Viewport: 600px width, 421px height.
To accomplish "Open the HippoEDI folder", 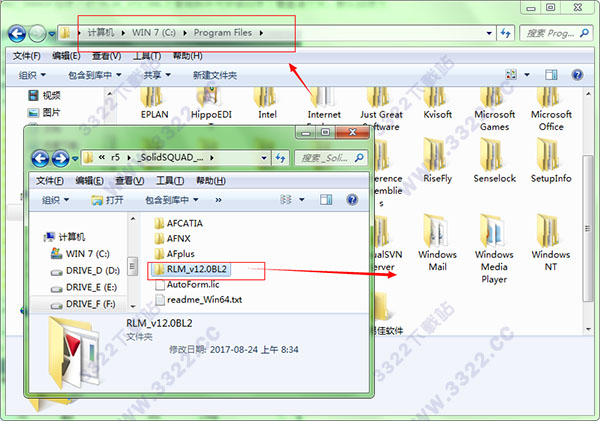I will click(x=211, y=103).
